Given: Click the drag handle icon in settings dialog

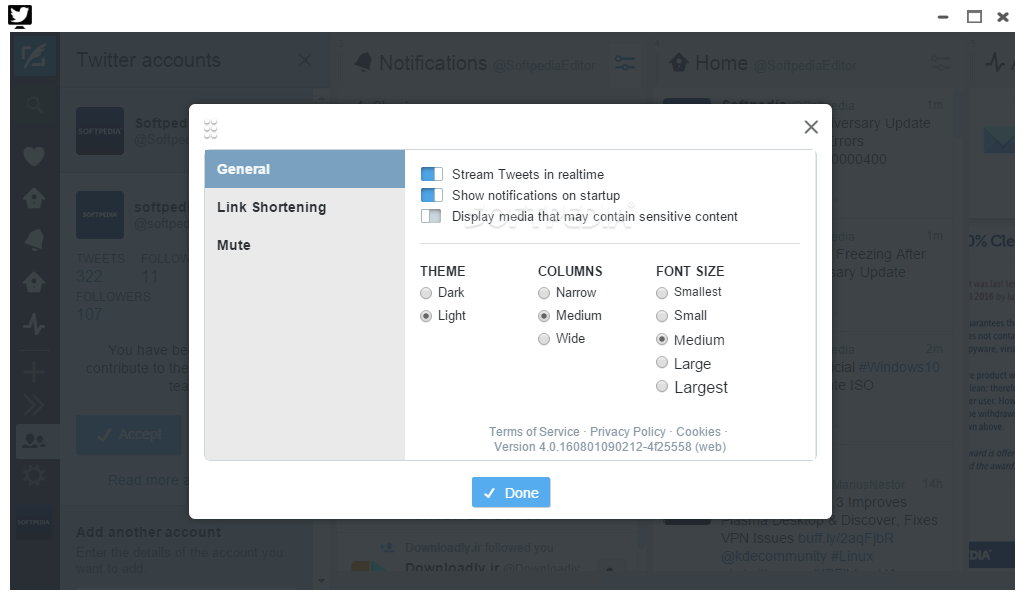Looking at the screenshot, I should [210, 129].
